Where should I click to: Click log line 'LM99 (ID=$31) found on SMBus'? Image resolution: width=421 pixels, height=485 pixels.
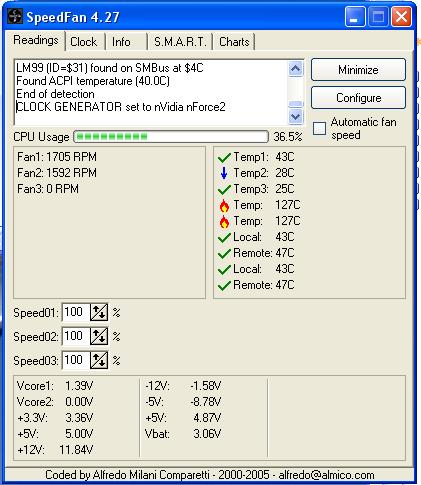click(110, 68)
